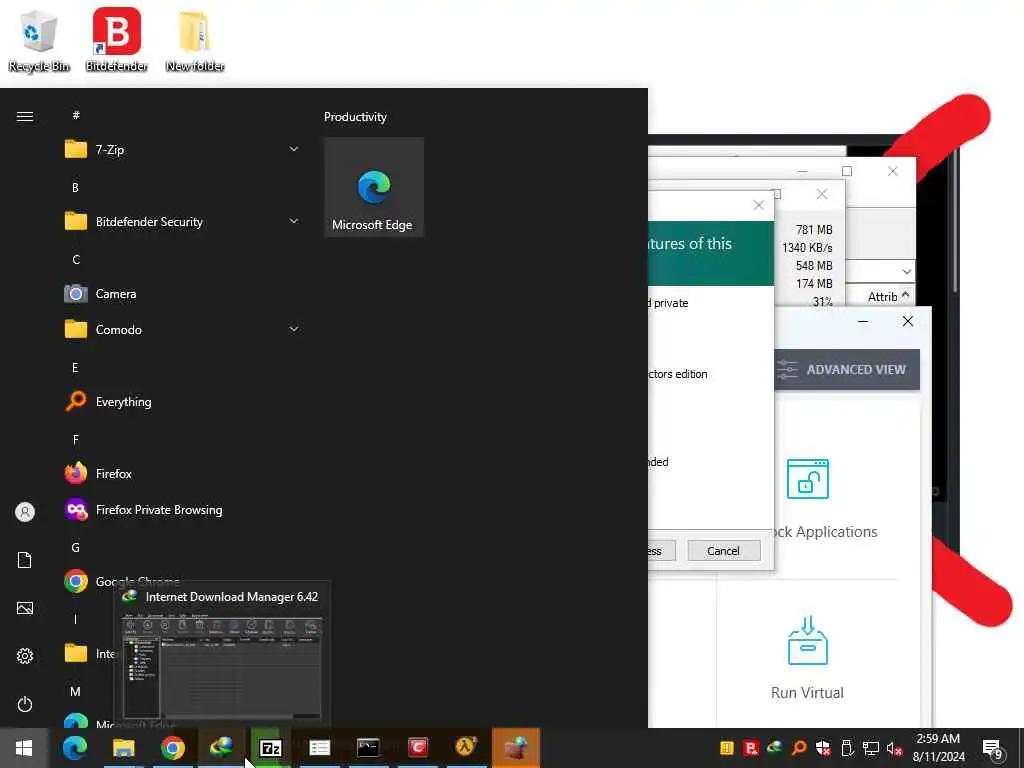Open the dropdown arrow above the Attrib column
Image resolution: width=1024 pixels, height=768 pixels.
(x=906, y=272)
